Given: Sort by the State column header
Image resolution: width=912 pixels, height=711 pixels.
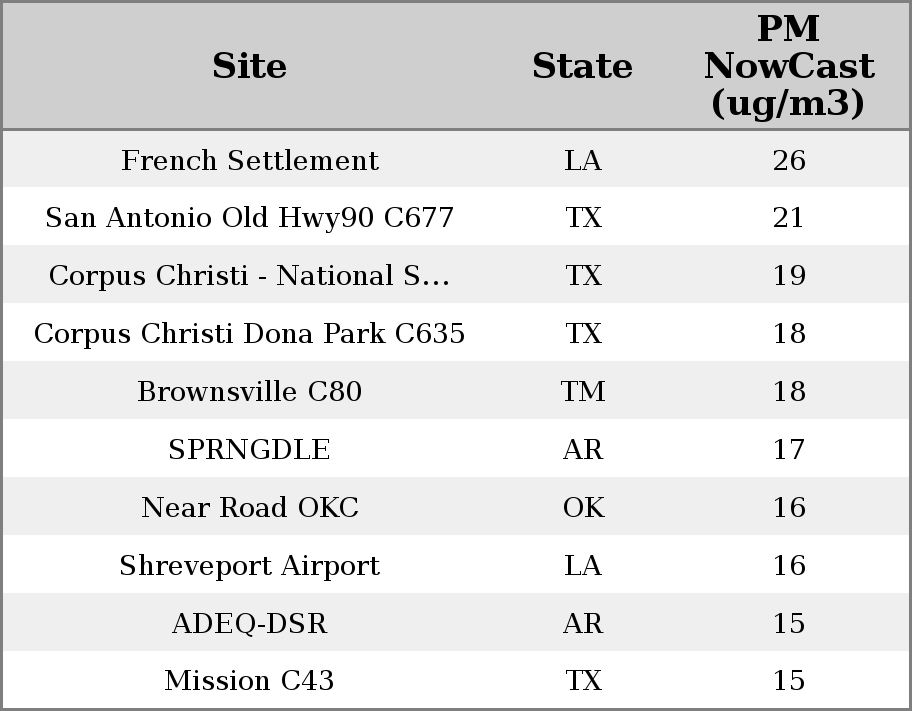Looking at the screenshot, I should click(582, 66).
